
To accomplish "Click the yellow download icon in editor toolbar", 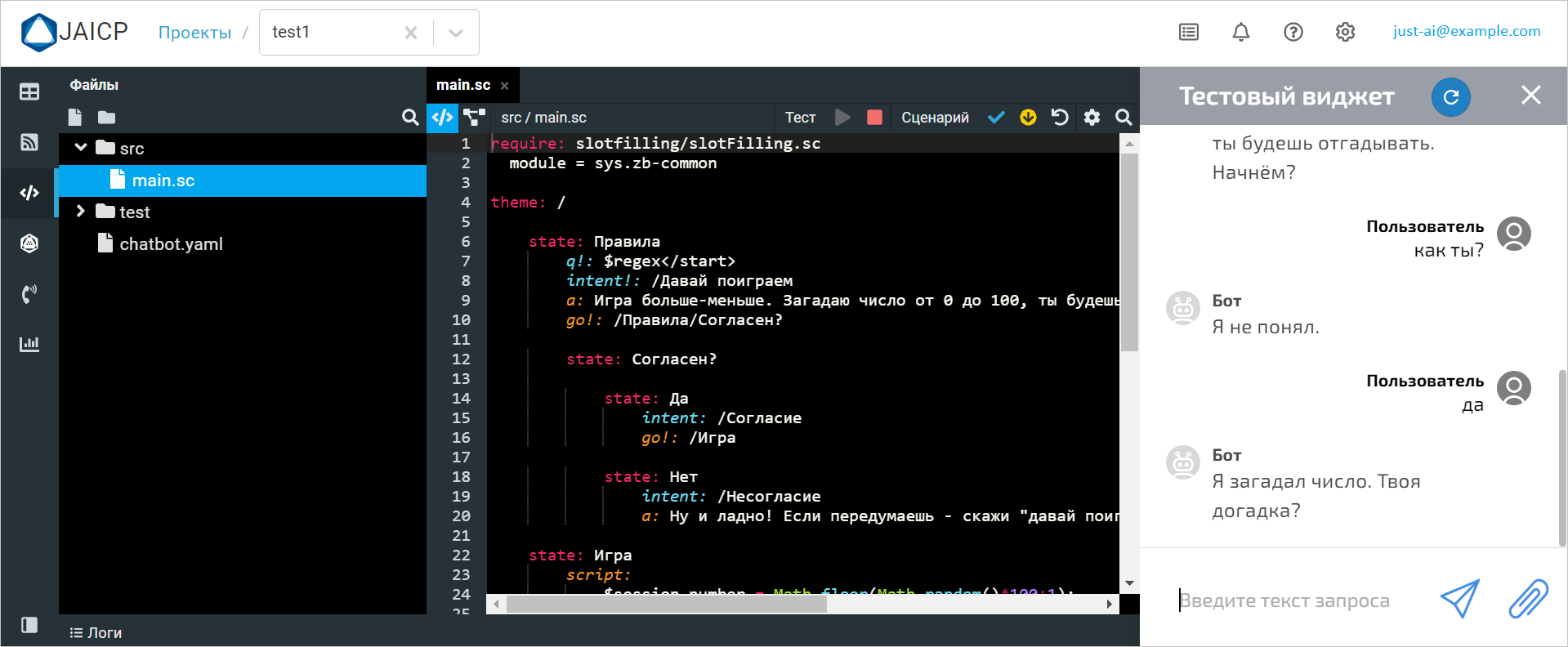I will [1028, 118].
